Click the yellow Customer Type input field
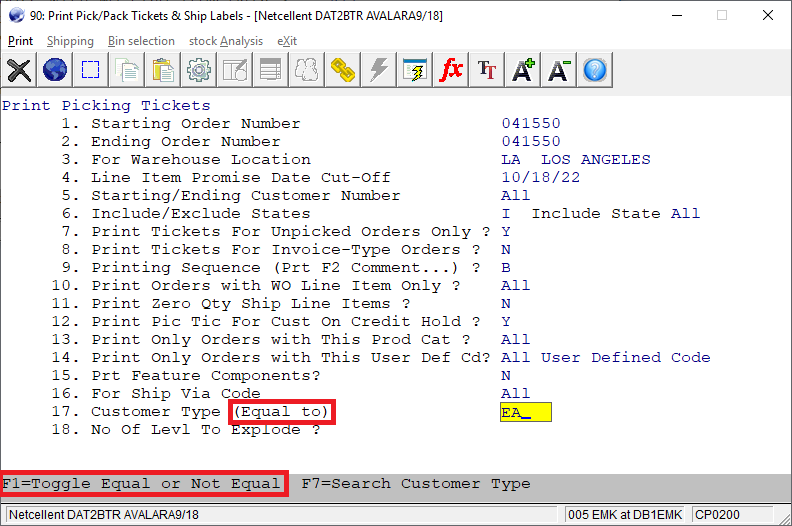 (526, 412)
